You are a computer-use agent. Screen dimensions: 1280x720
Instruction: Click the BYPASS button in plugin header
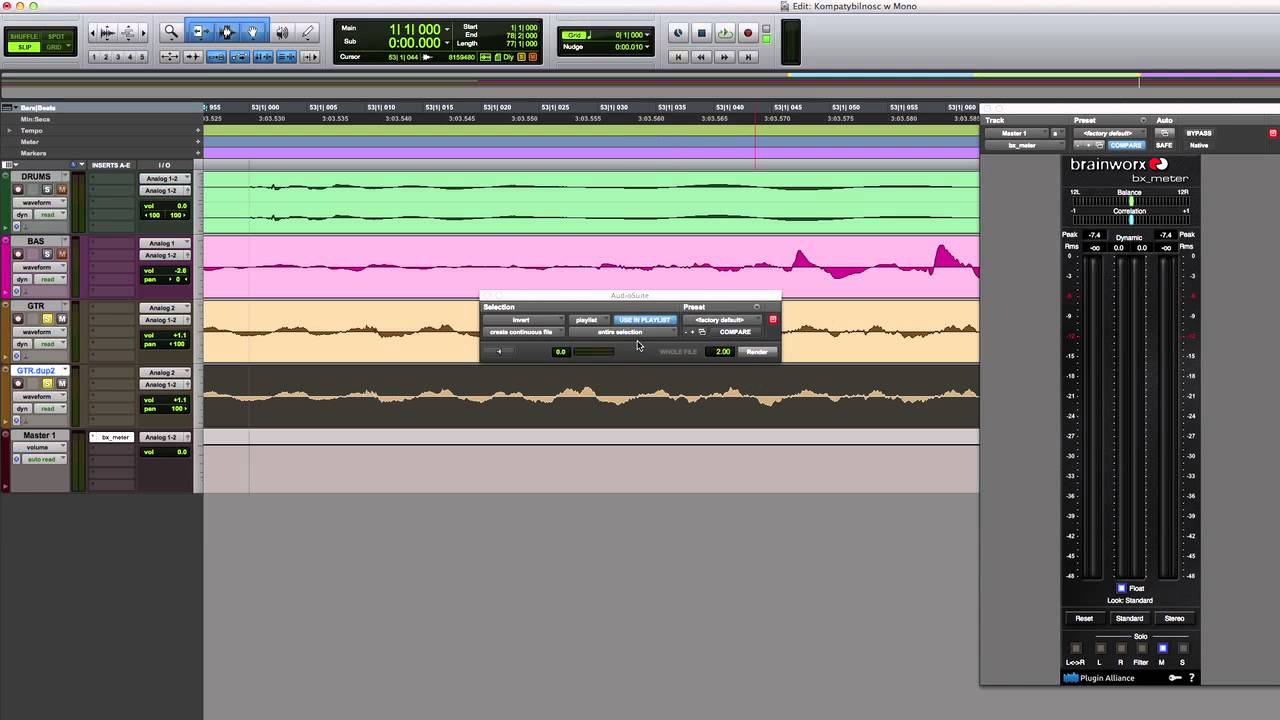point(1199,133)
